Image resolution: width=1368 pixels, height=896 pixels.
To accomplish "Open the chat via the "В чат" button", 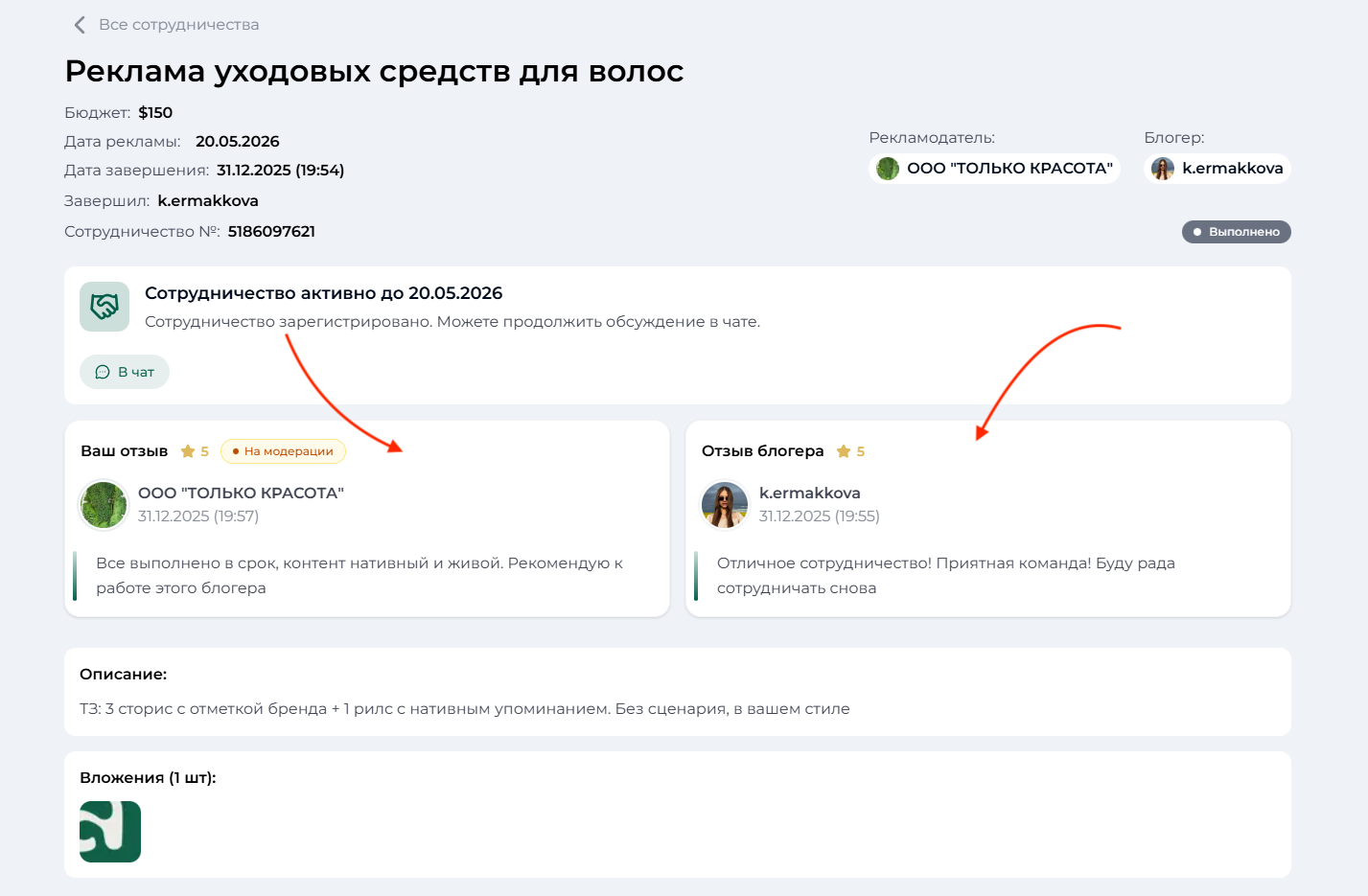I will (x=125, y=372).
